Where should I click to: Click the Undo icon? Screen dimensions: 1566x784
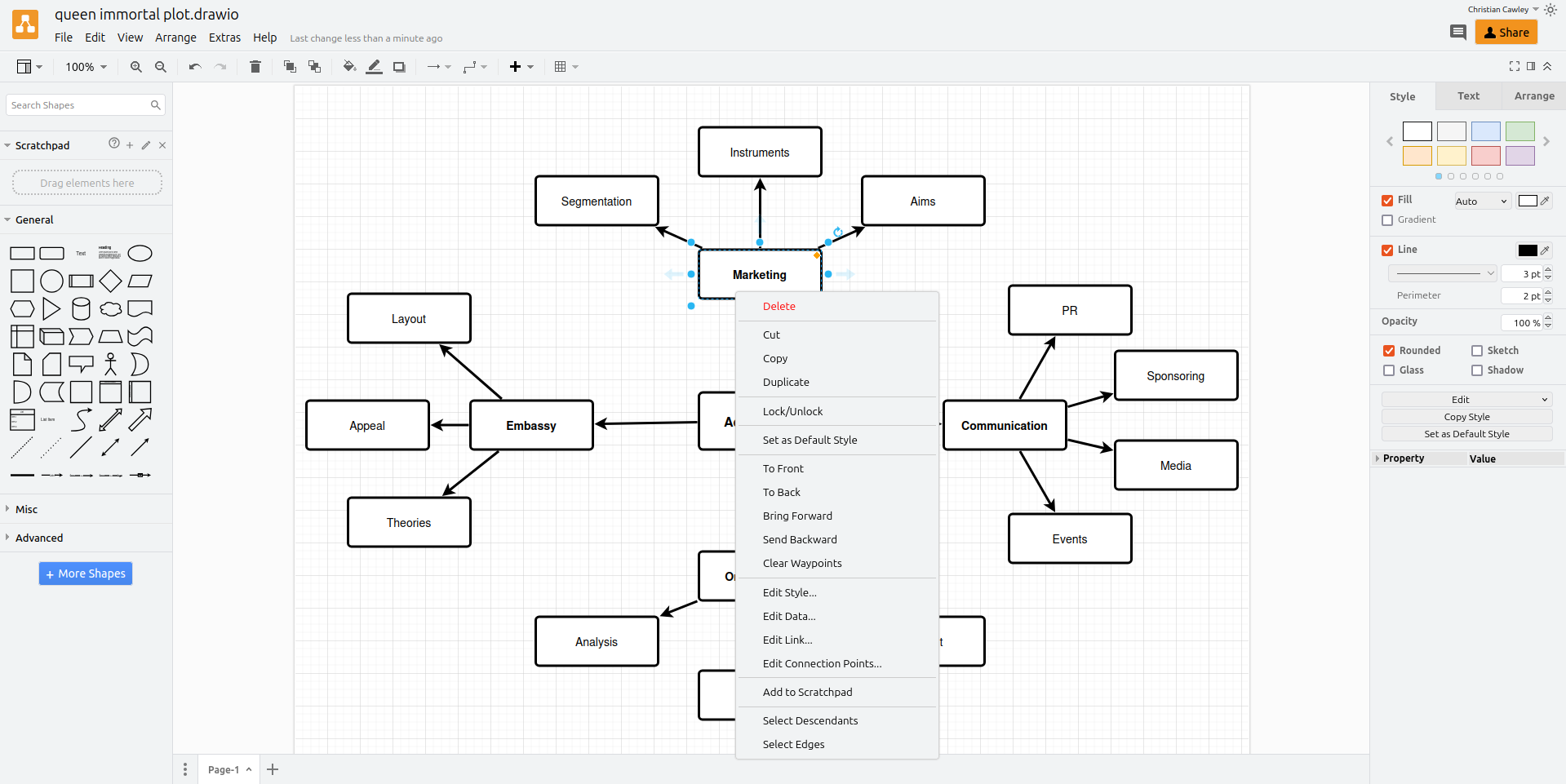point(194,67)
